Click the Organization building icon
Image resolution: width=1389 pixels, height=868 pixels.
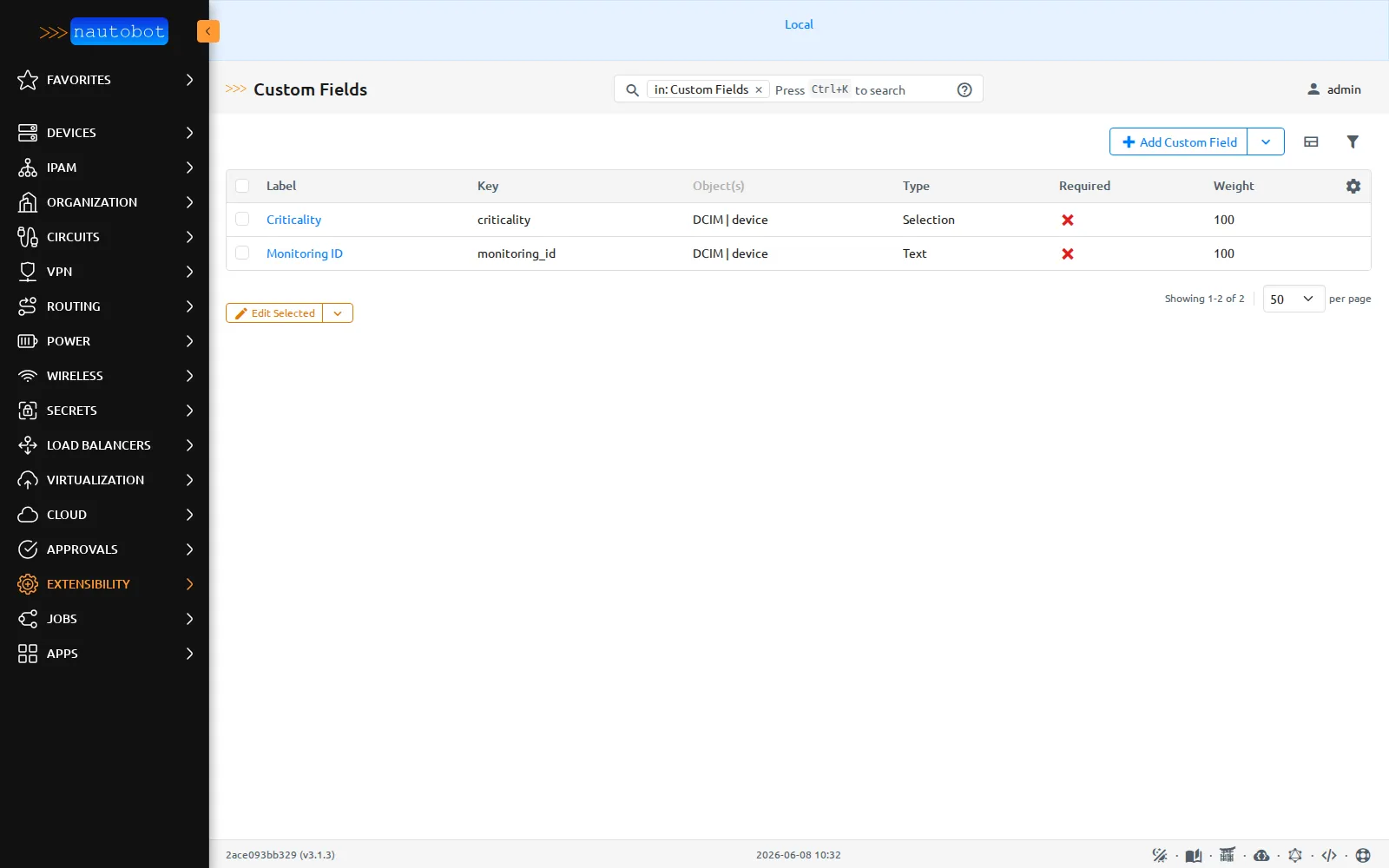point(28,202)
